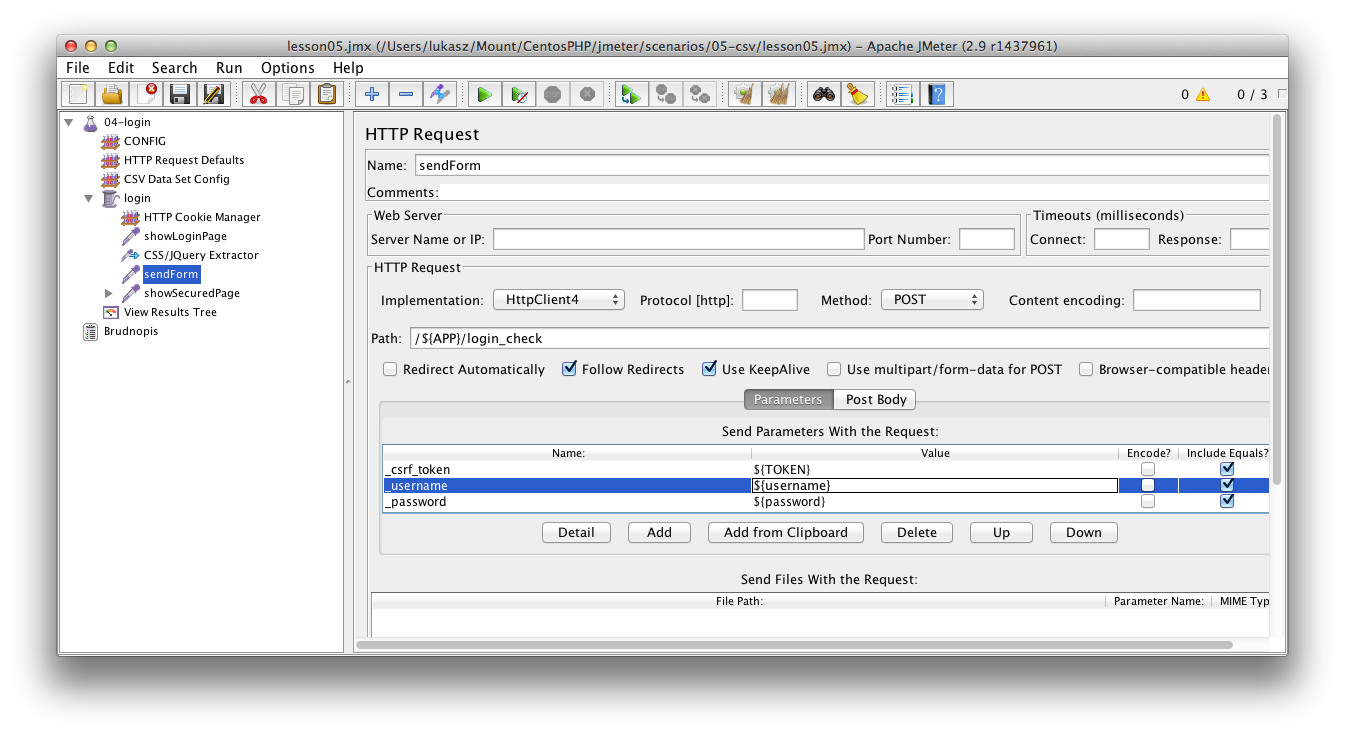
Task: Open the File menu
Action: tap(77, 68)
